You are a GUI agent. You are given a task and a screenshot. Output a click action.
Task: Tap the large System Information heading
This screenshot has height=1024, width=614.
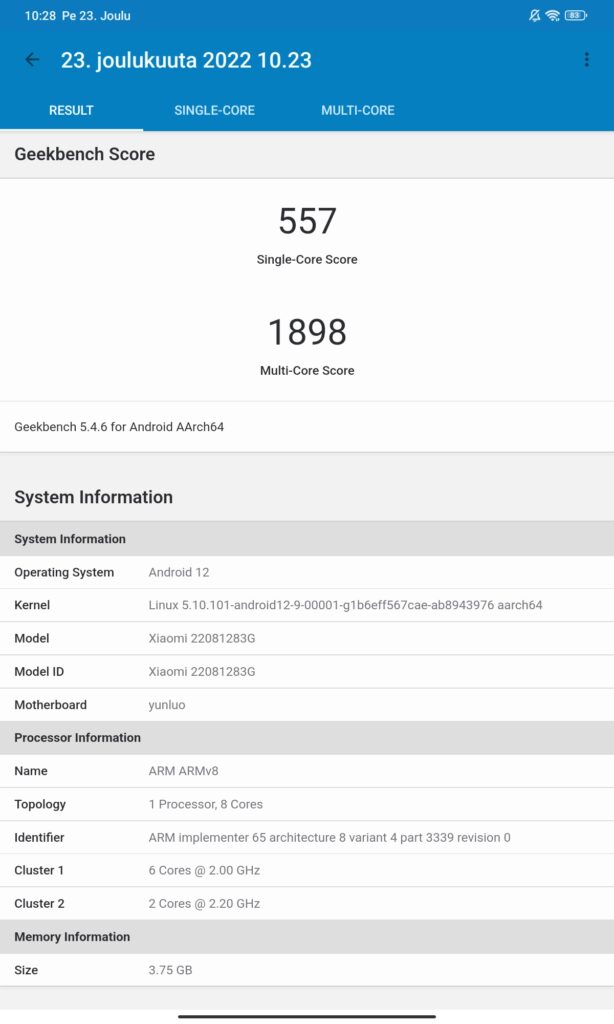(93, 497)
